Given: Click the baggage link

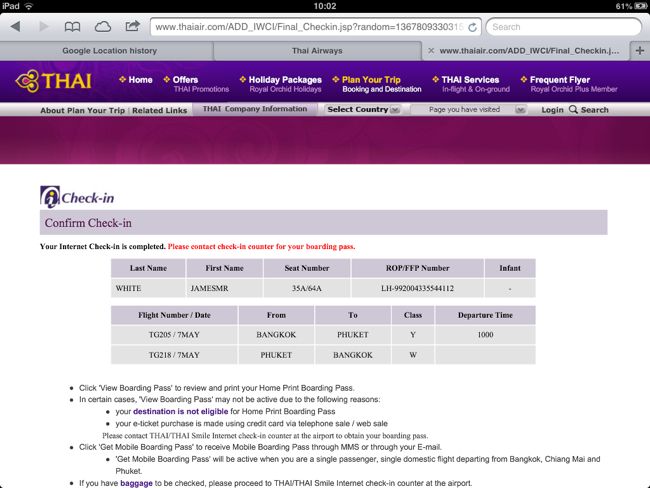Looking at the screenshot, I should click(x=136, y=483).
